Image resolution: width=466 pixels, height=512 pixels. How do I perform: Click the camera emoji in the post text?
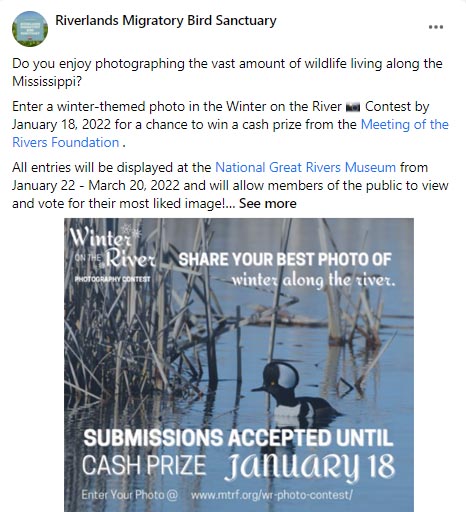coord(353,107)
